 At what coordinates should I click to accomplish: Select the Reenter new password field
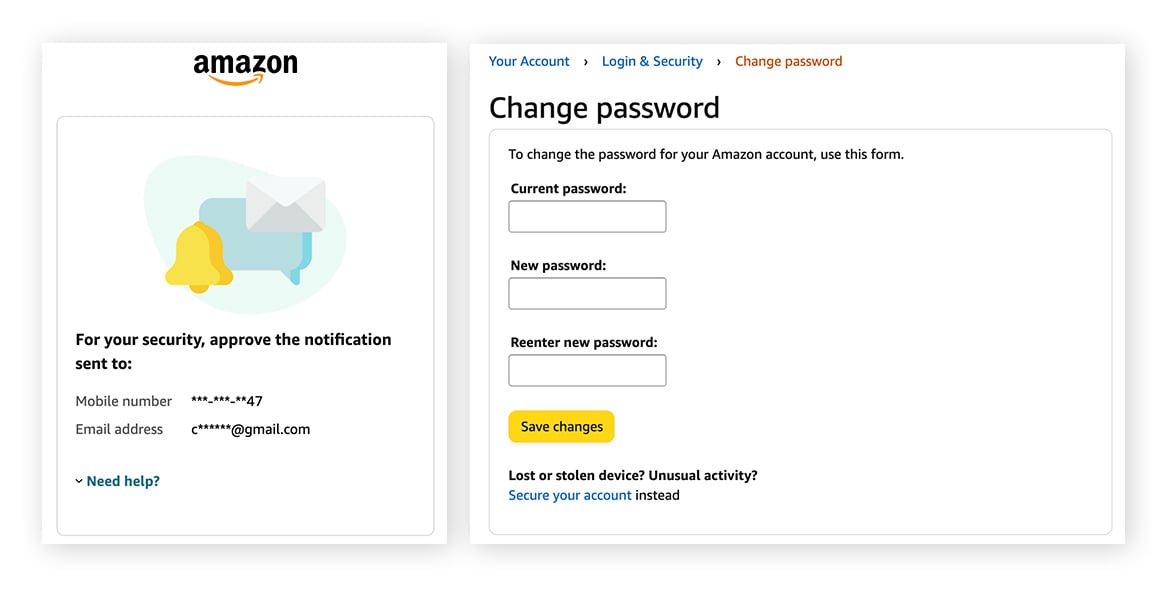587,370
